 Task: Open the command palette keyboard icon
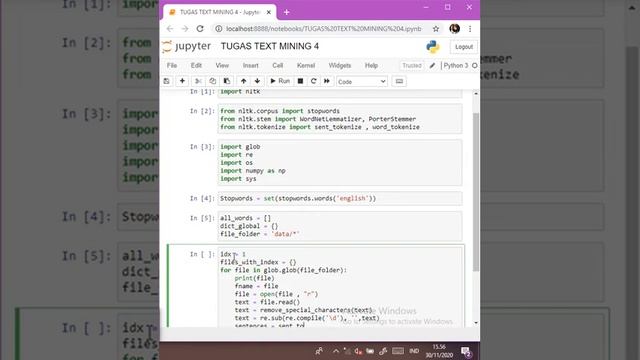coord(399,81)
